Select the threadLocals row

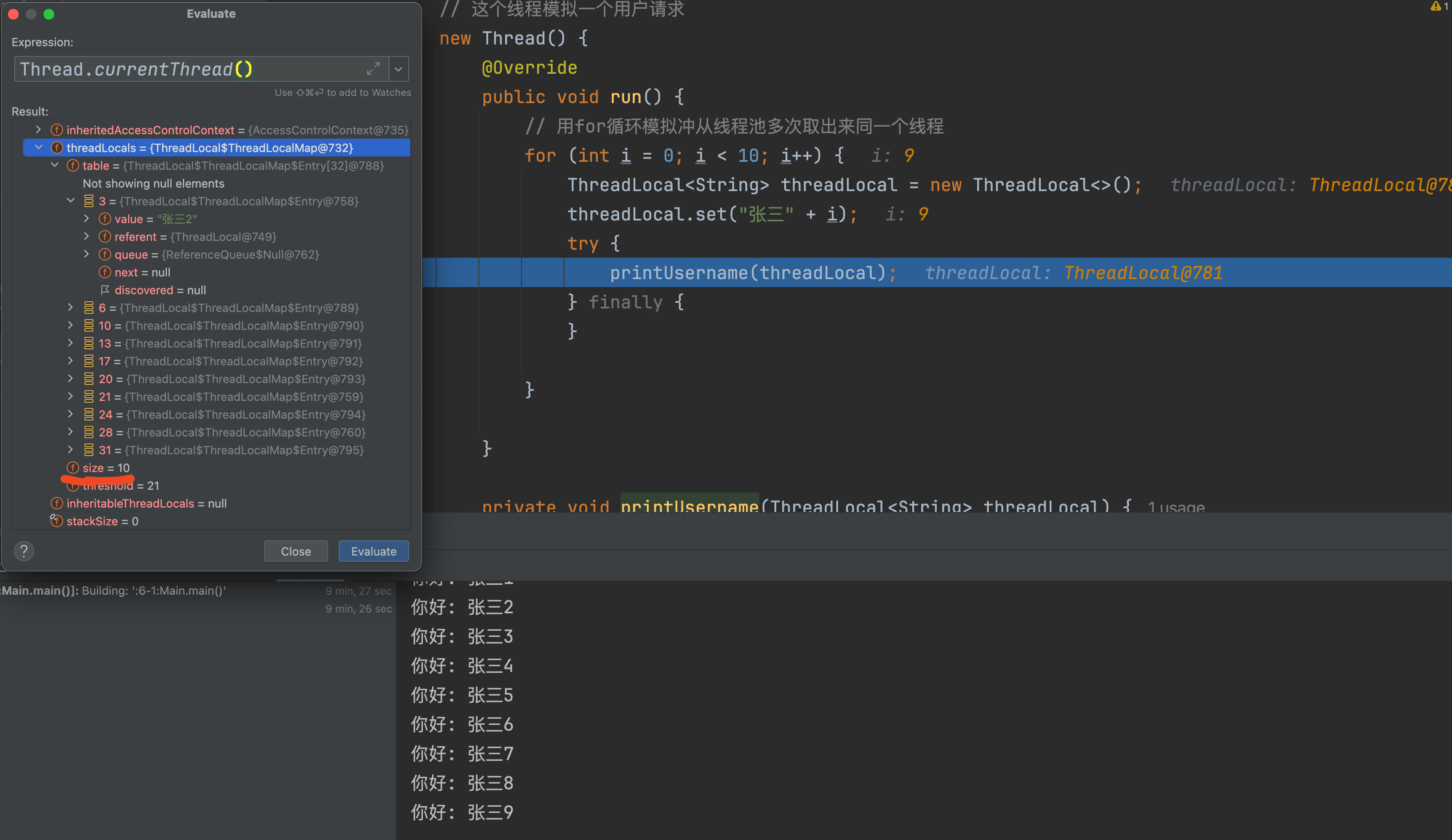(217, 148)
